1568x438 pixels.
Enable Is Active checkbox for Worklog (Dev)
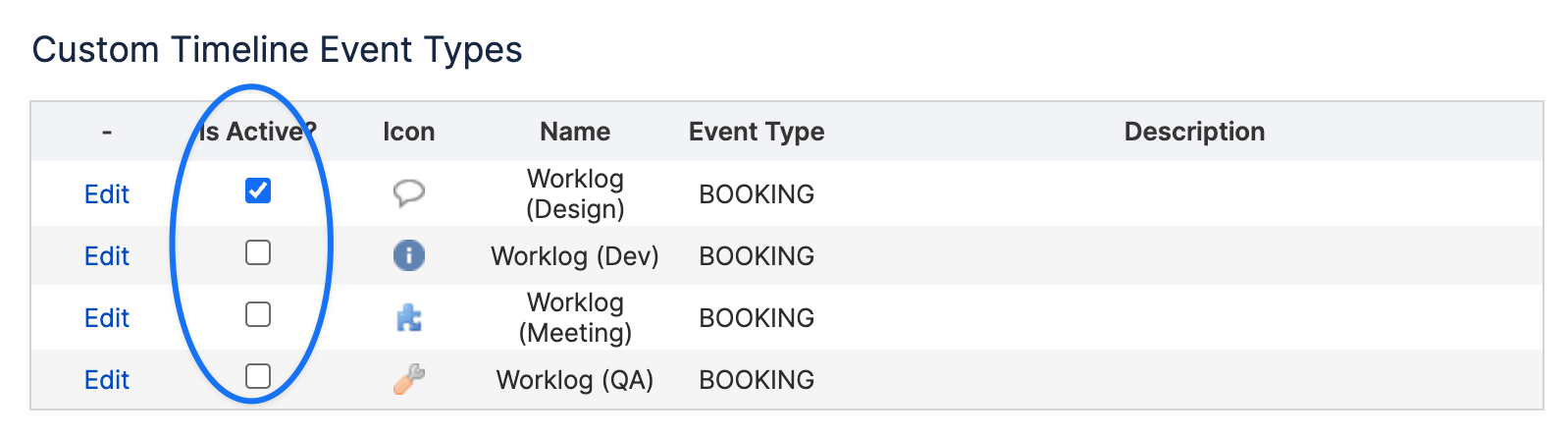tap(258, 252)
